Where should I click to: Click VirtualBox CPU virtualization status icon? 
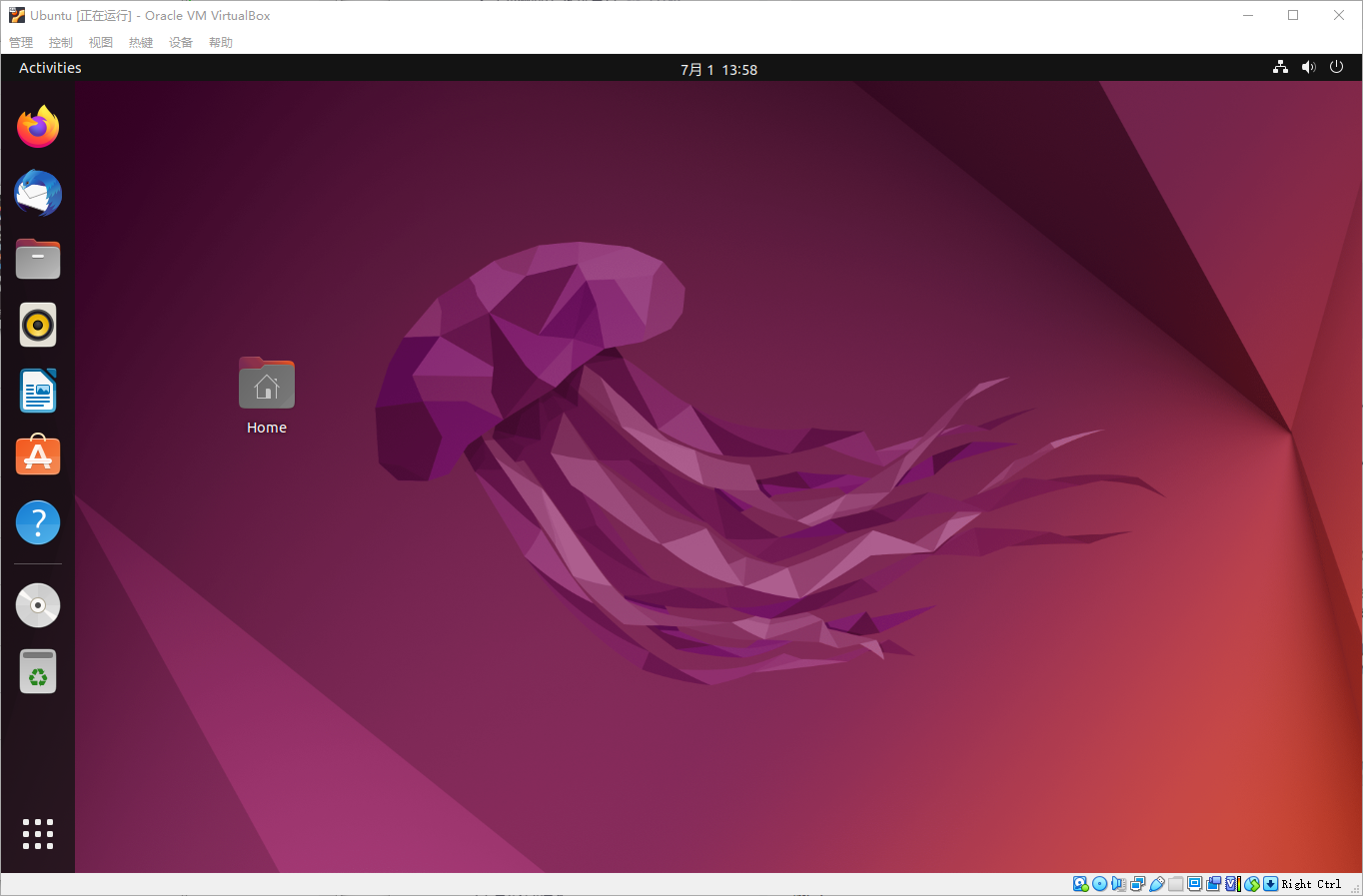pyautogui.click(x=1232, y=884)
